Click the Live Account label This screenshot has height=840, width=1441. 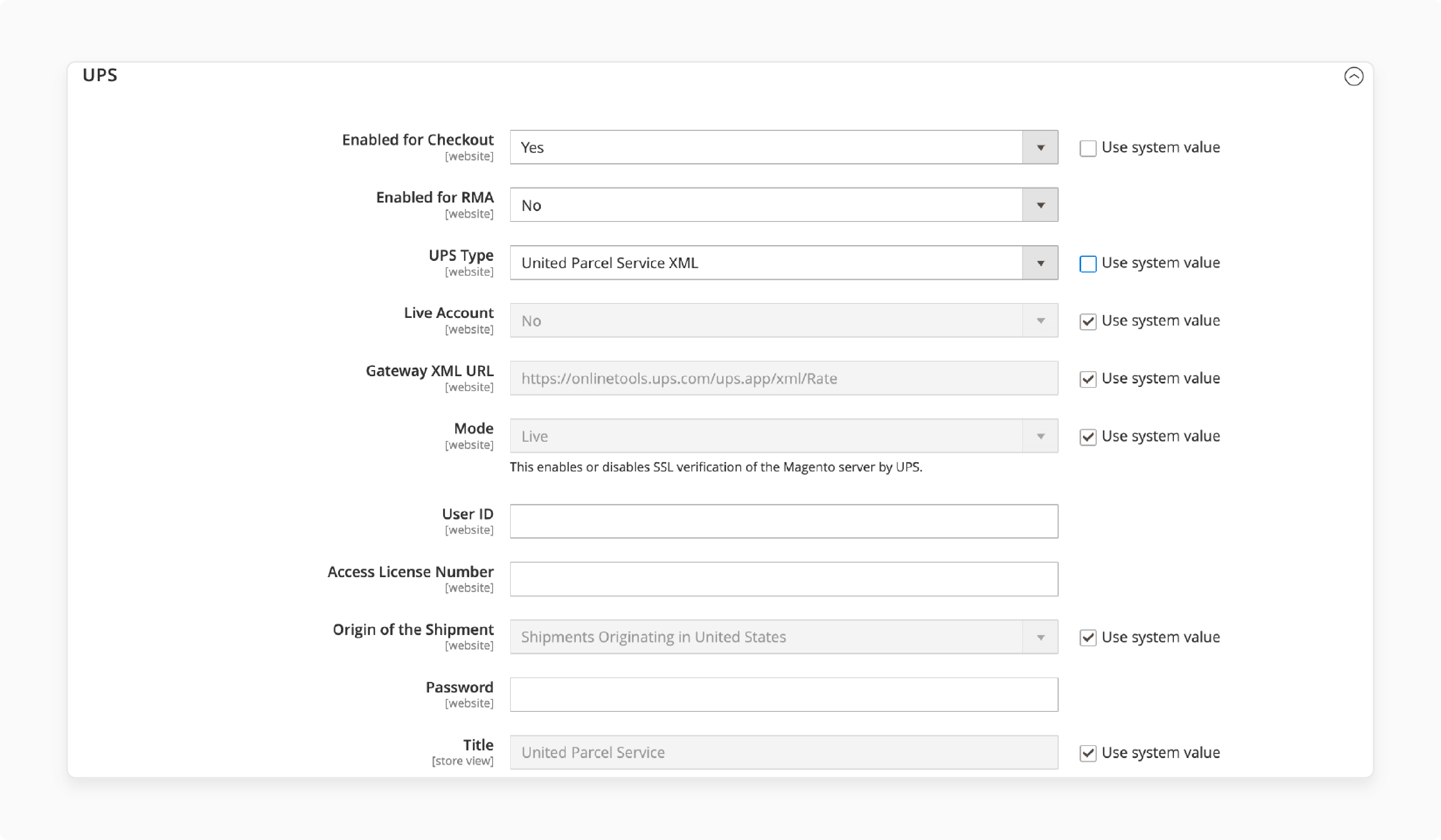448,313
